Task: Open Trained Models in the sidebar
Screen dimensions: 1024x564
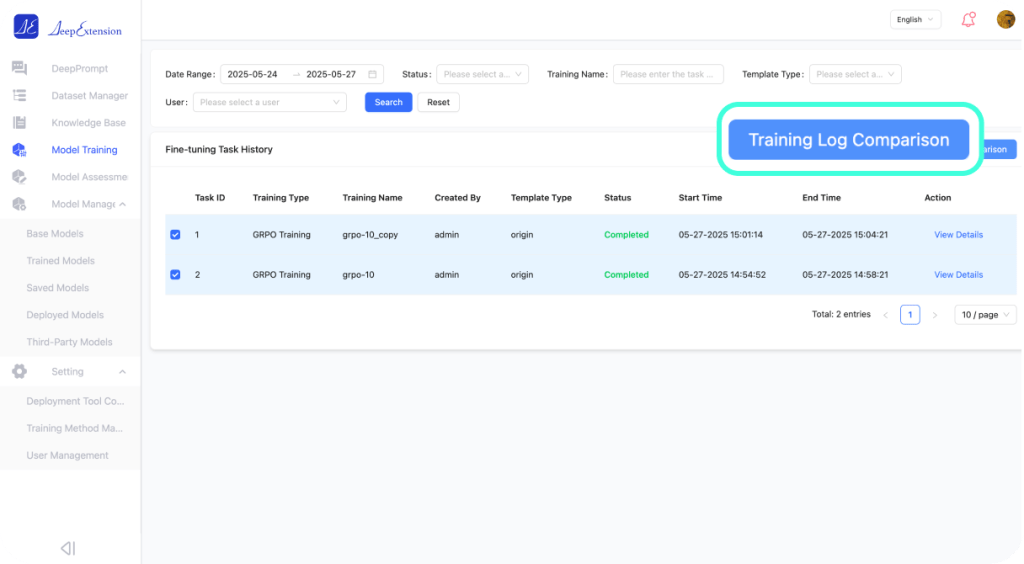Action: 60,261
